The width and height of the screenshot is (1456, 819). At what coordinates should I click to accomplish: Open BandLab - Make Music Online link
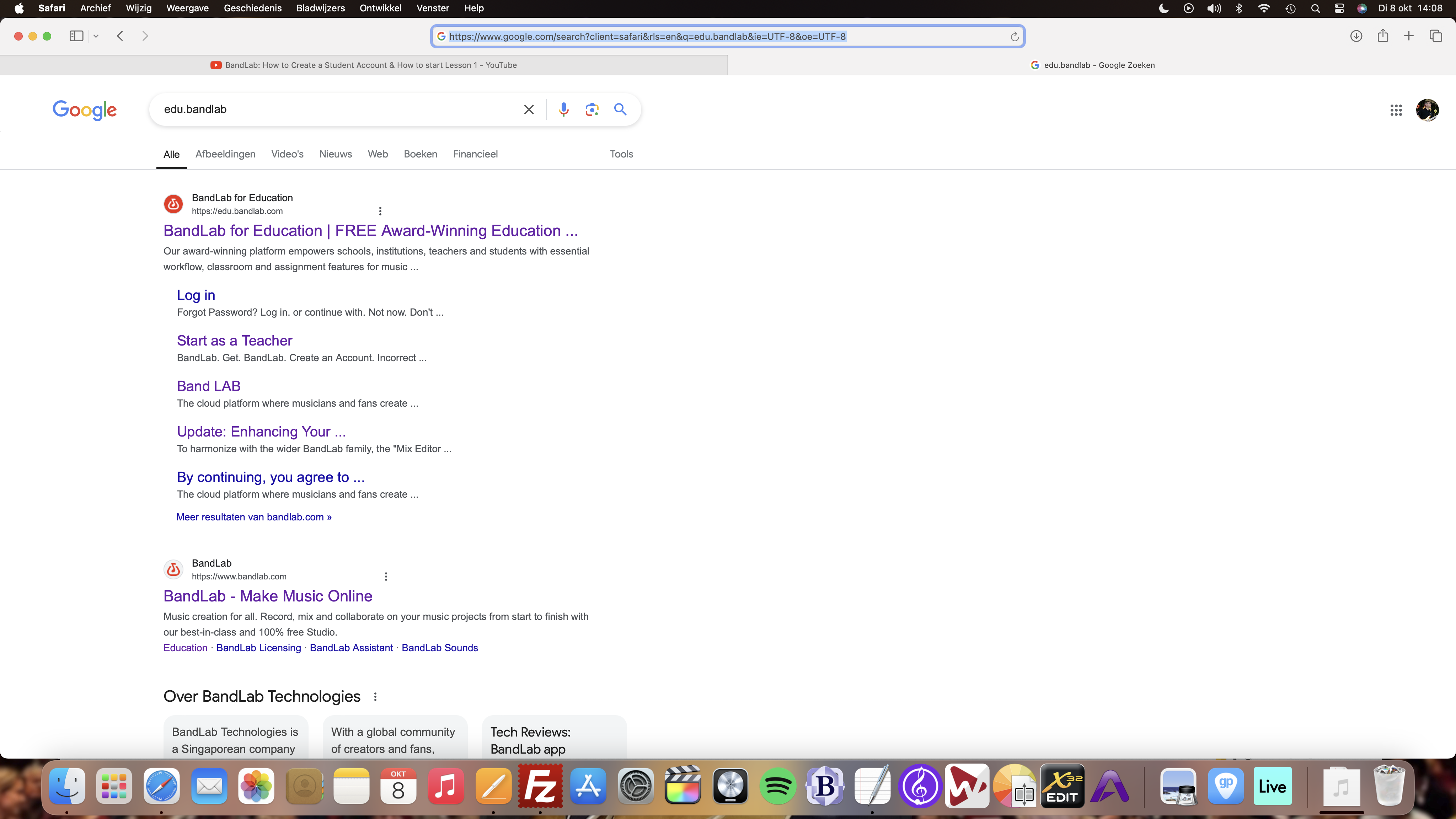coord(267,596)
